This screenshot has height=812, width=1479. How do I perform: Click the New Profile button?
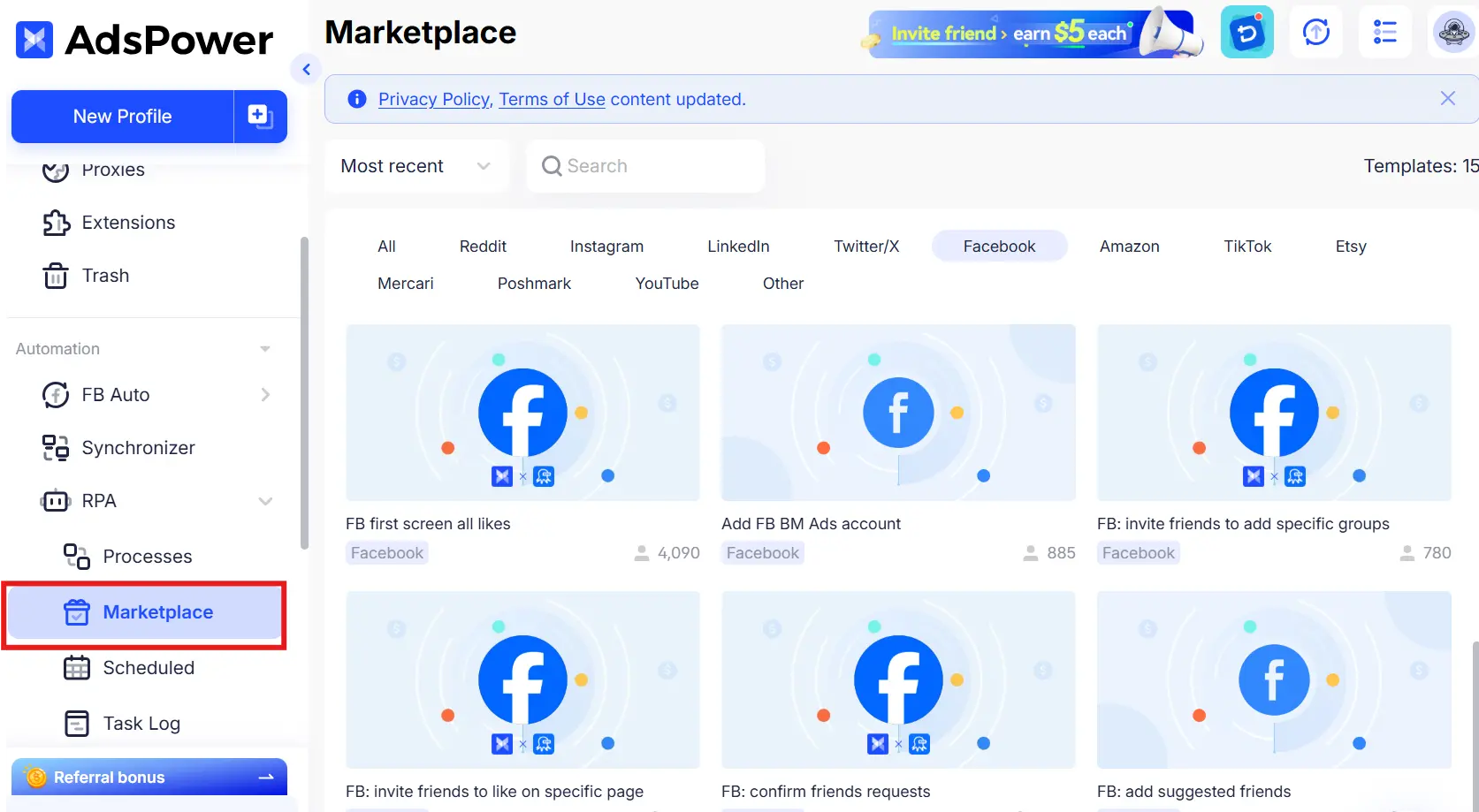(122, 117)
